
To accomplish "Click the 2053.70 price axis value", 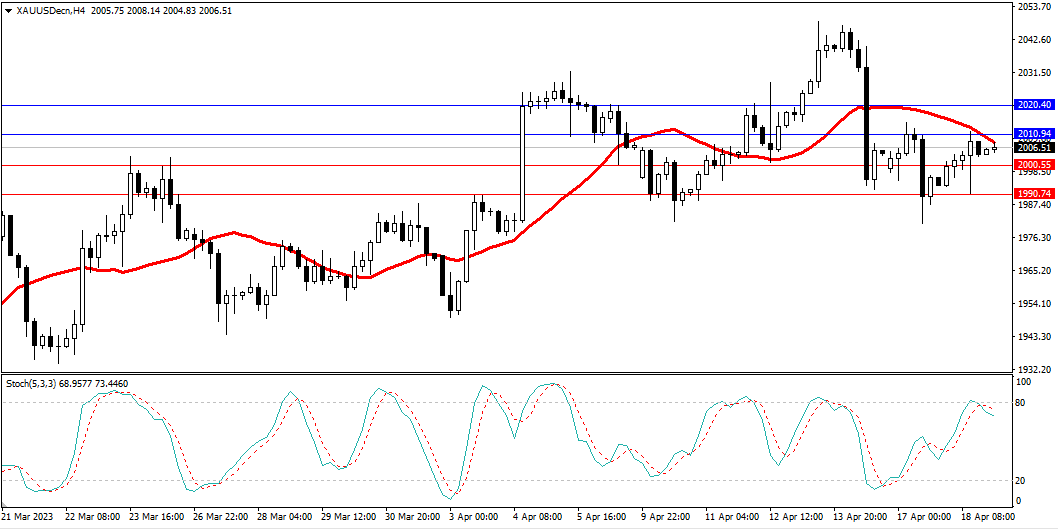I will [1035, 5].
